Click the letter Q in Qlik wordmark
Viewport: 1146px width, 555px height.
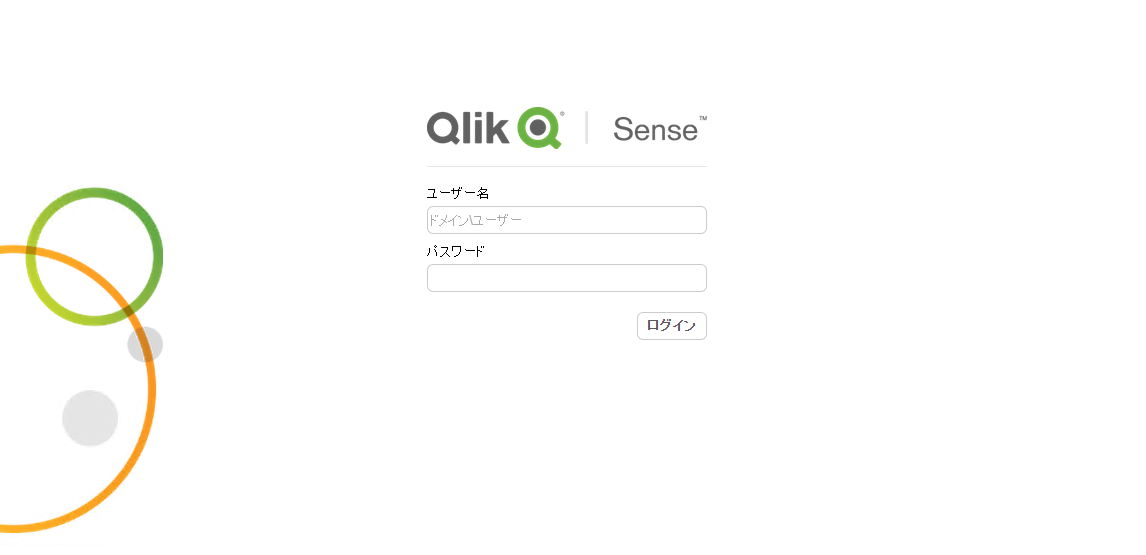click(x=444, y=128)
